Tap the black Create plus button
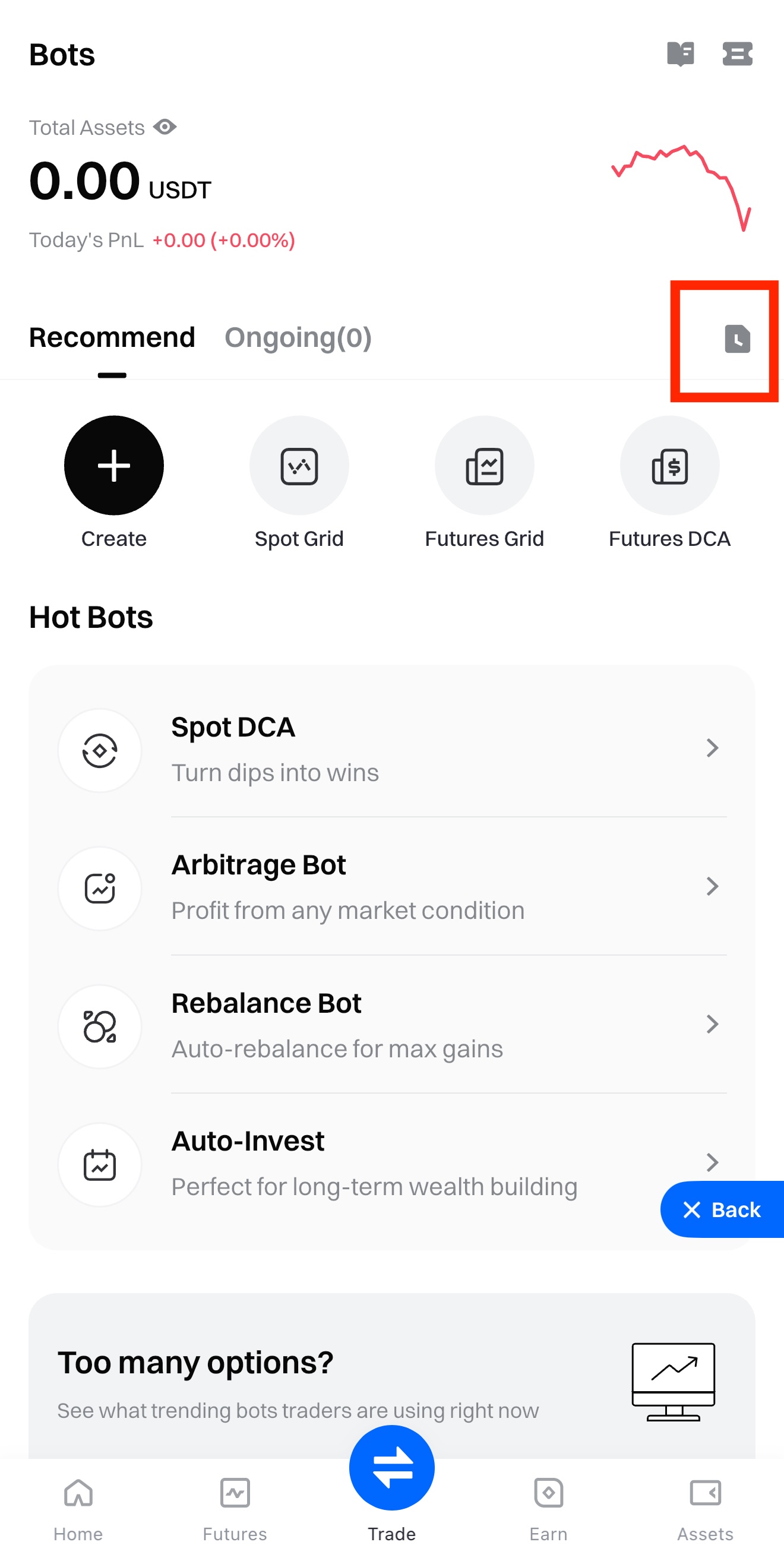 (113, 465)
